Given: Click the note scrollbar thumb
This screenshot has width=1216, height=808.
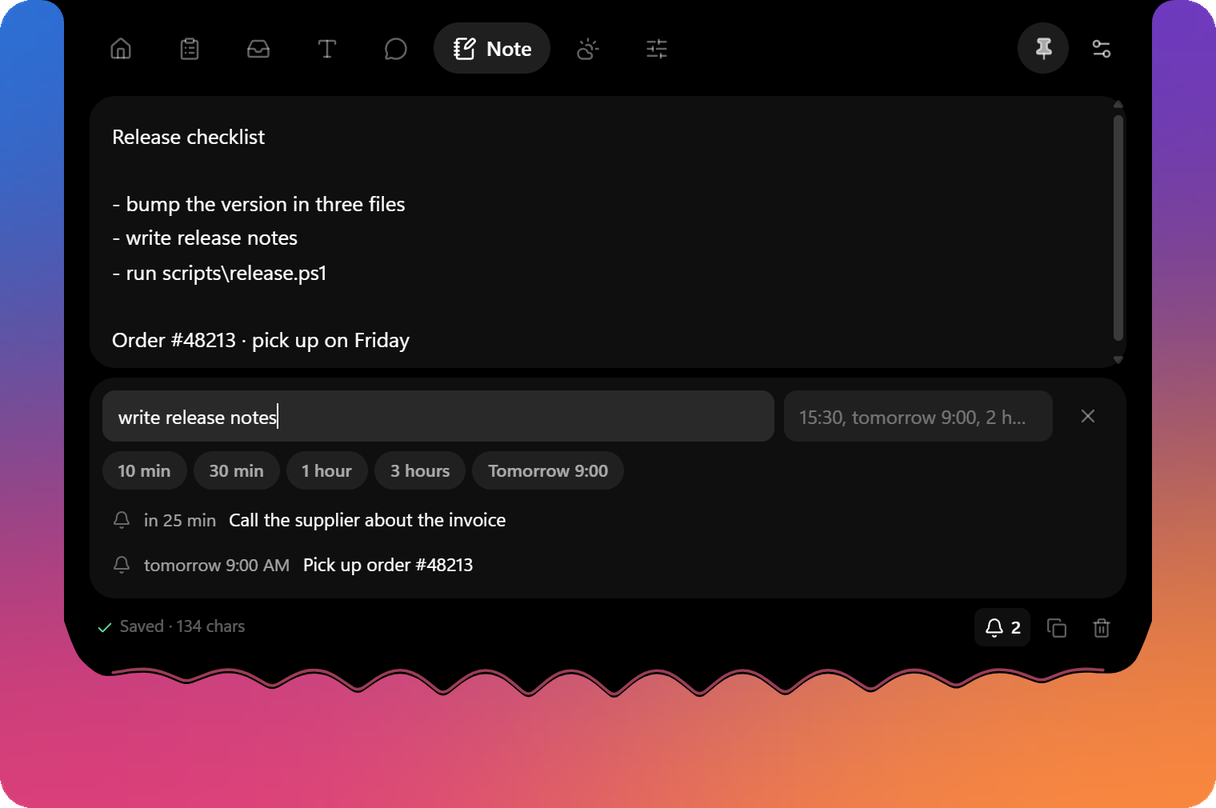Looking at the screenshot, I should (x=1118, y=227).
